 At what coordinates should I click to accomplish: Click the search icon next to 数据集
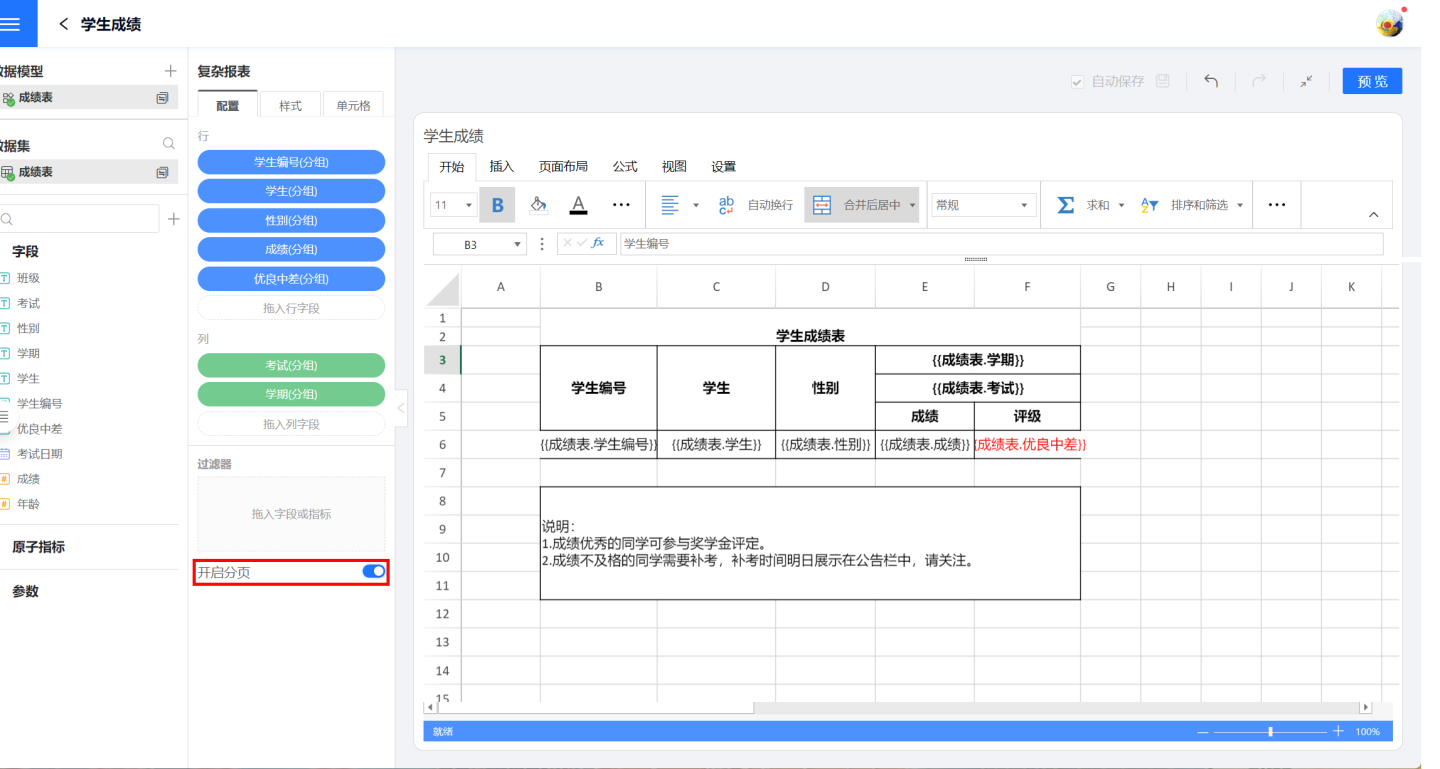coord(169,145)
